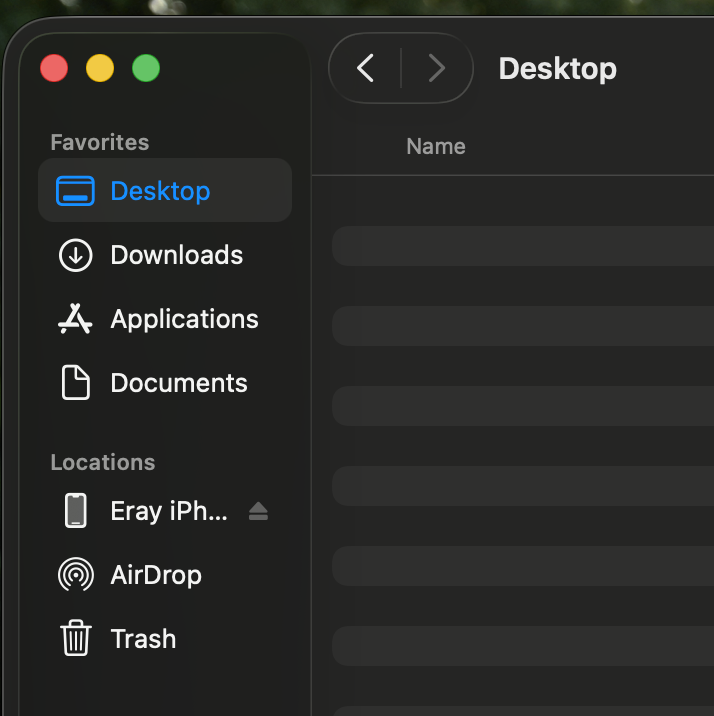Click the iPhone device icon under Locations
The width and height of the screenshot is (714, 716).
(x=75, y=511)
